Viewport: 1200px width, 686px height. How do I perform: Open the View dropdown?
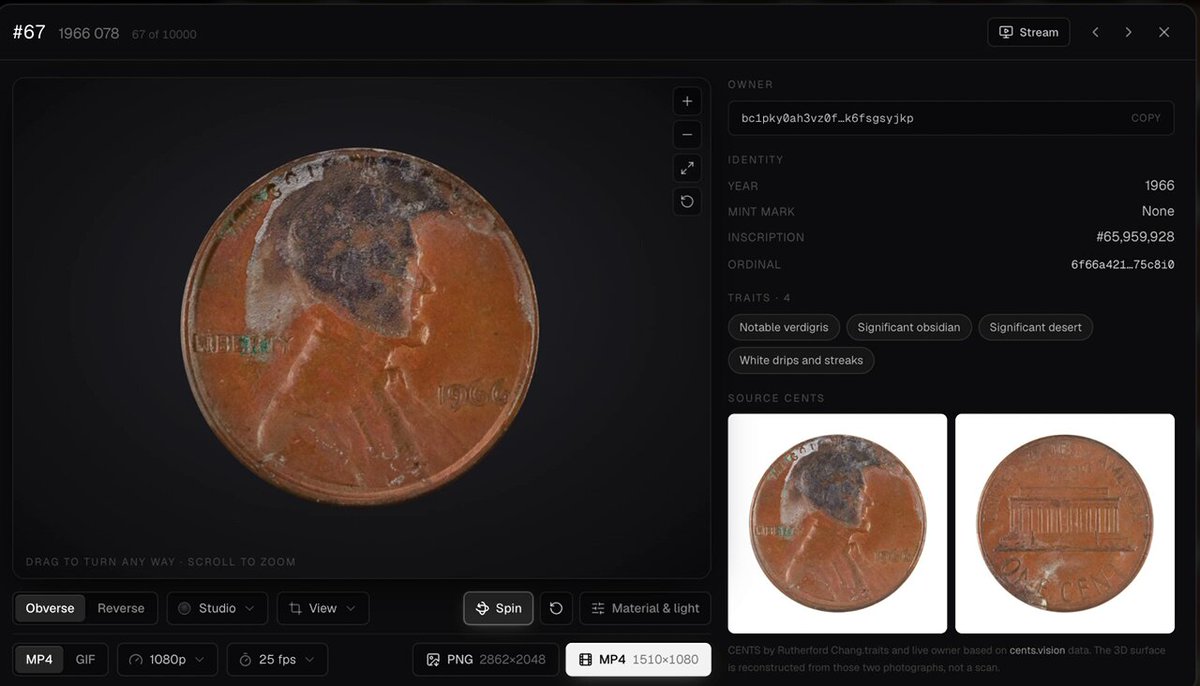click(x=323, y=608)
